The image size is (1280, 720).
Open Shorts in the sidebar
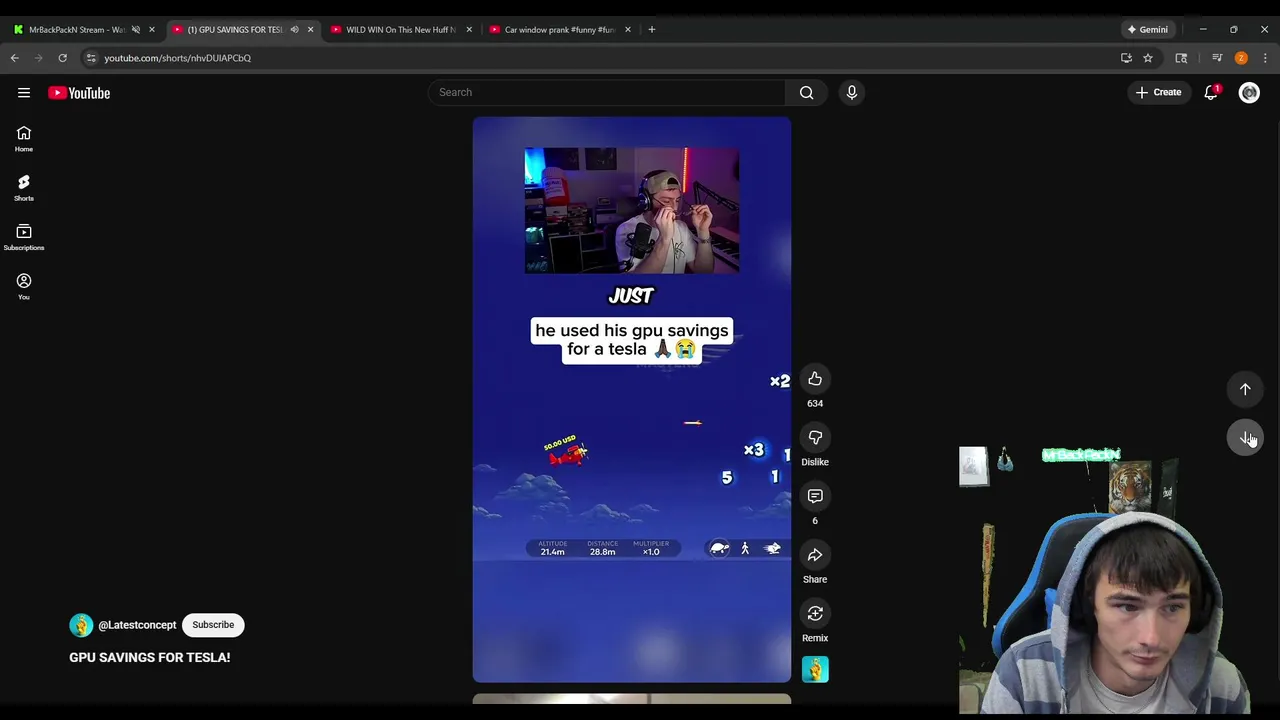(x=24, y=188)
